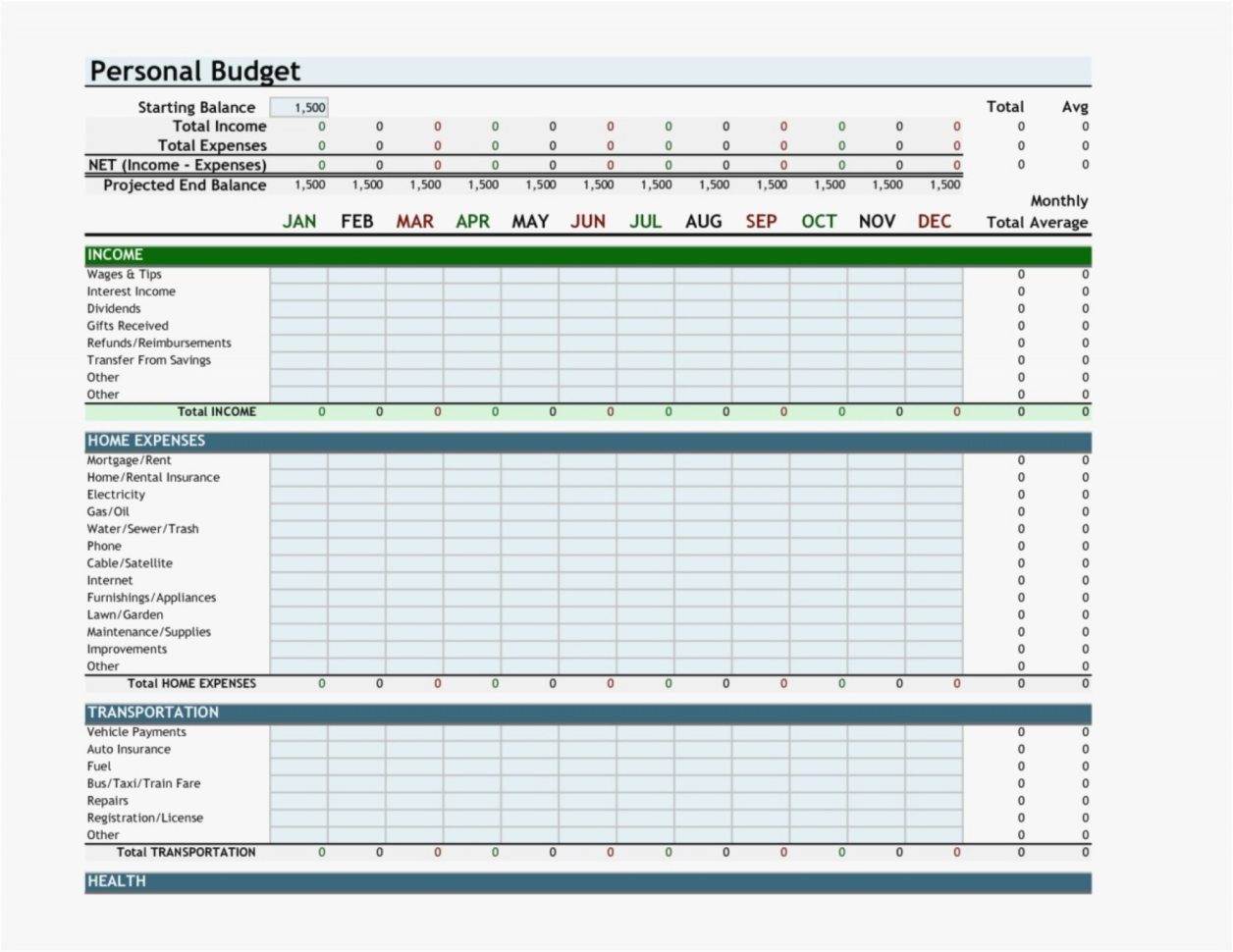Select the Mortgage/Rent January cell
Viewport: 1233px width, 952px height.
click(x=299, y=460)
